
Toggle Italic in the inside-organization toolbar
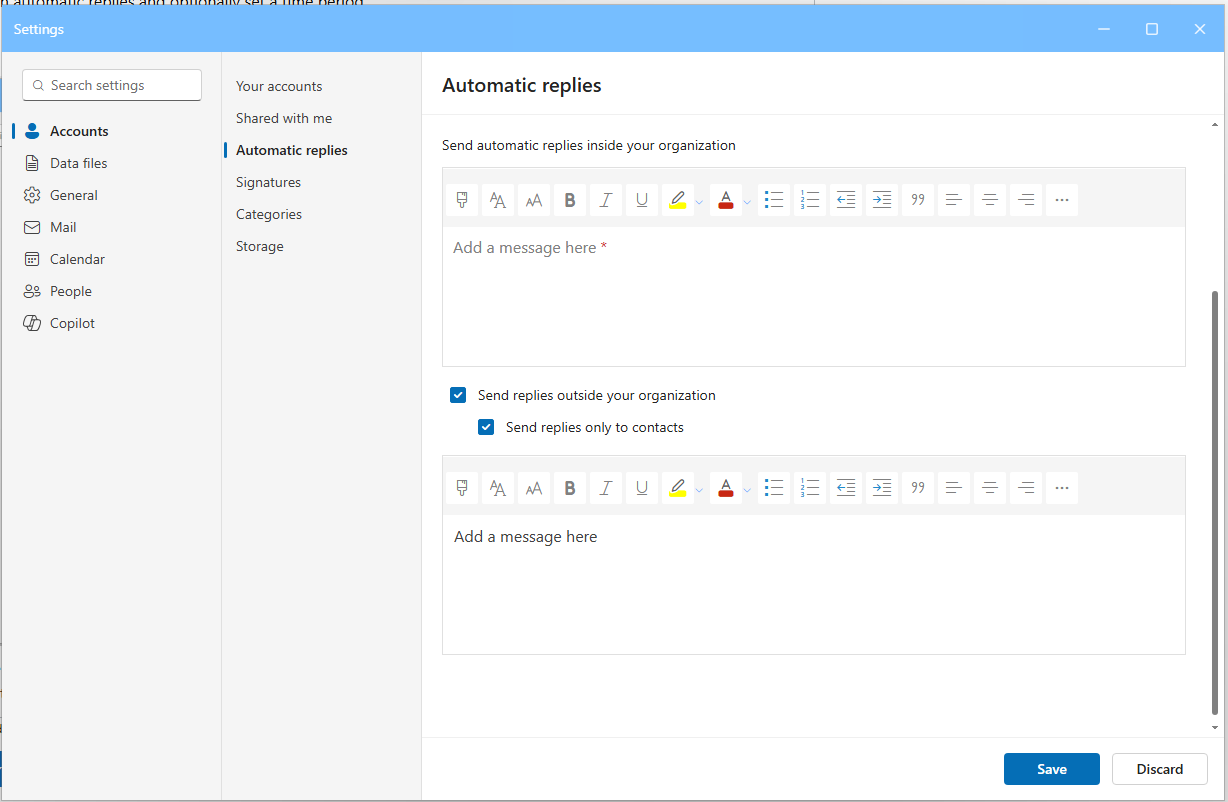click(606, 200)
